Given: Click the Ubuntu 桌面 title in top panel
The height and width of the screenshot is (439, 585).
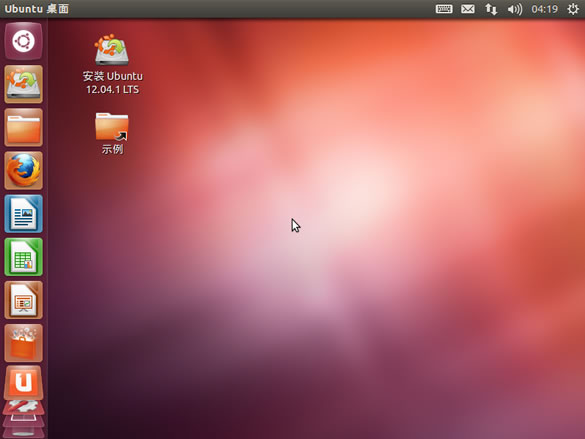Looking at the screenshot, I should coord(37,9).
